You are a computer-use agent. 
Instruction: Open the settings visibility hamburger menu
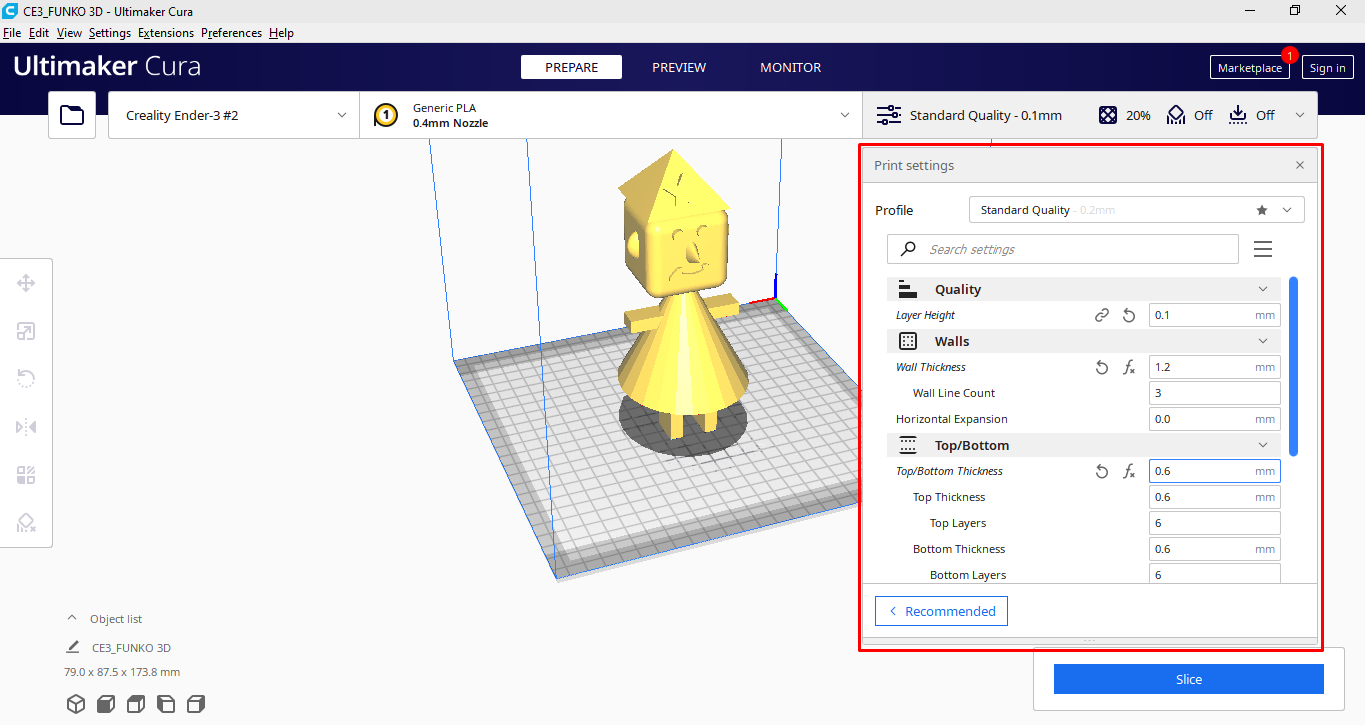pos(1263,249)
